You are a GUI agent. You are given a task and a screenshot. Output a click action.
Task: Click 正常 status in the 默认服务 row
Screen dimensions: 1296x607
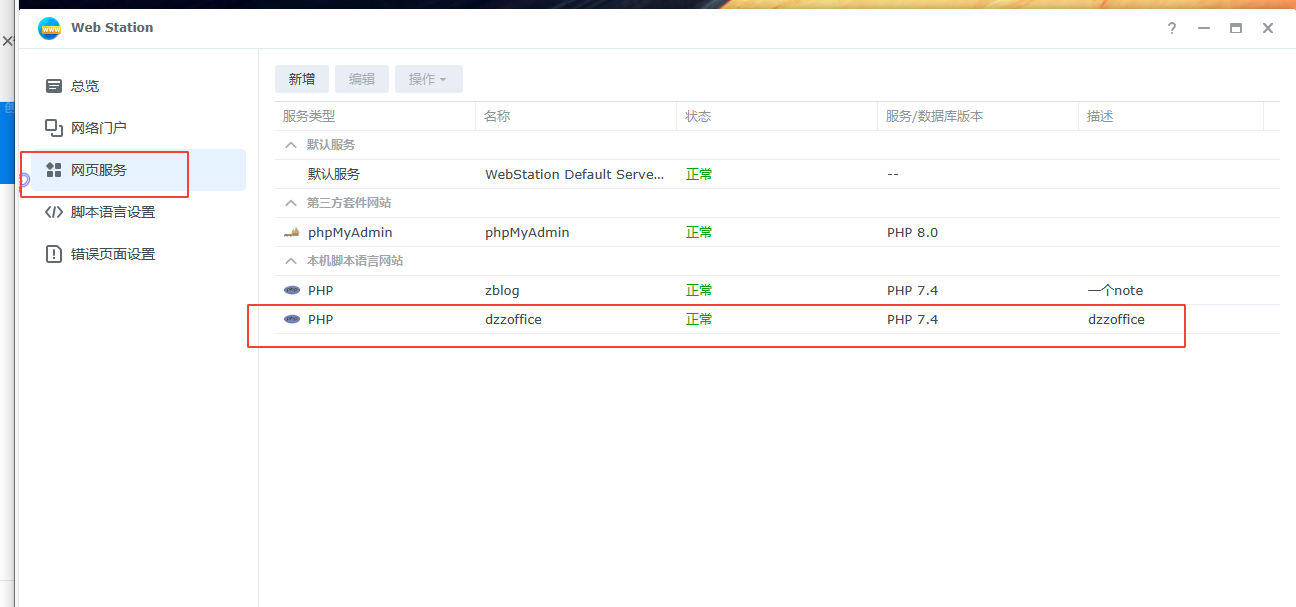[x=699, y=174]
